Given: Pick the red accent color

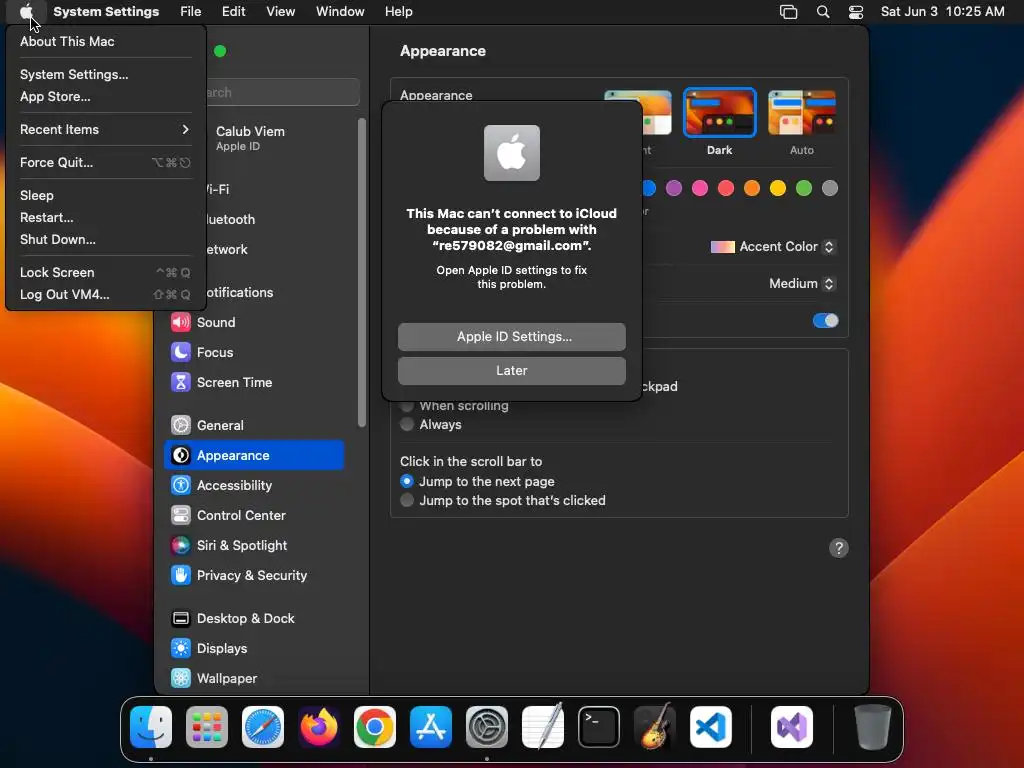Looking at the screenshot, I should point(726,189).
